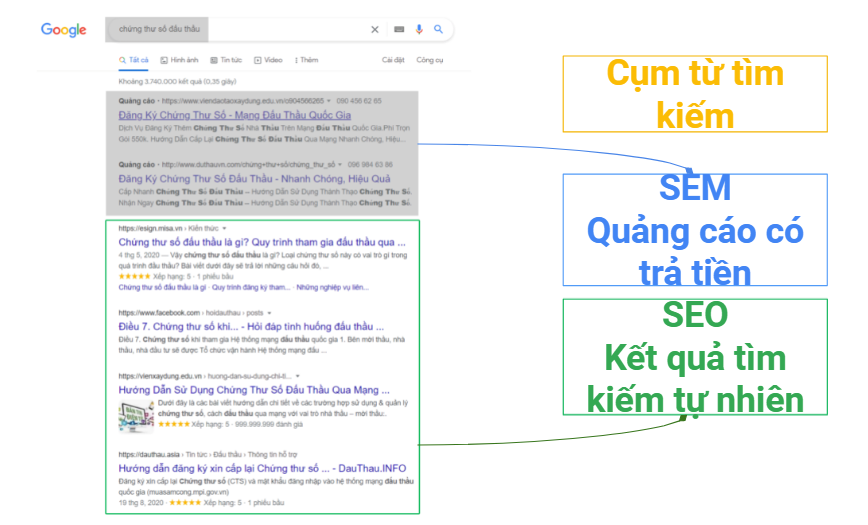Screen dimensions: 868x525
Task: Click the Google logo
Action: [x=64, y=29]
